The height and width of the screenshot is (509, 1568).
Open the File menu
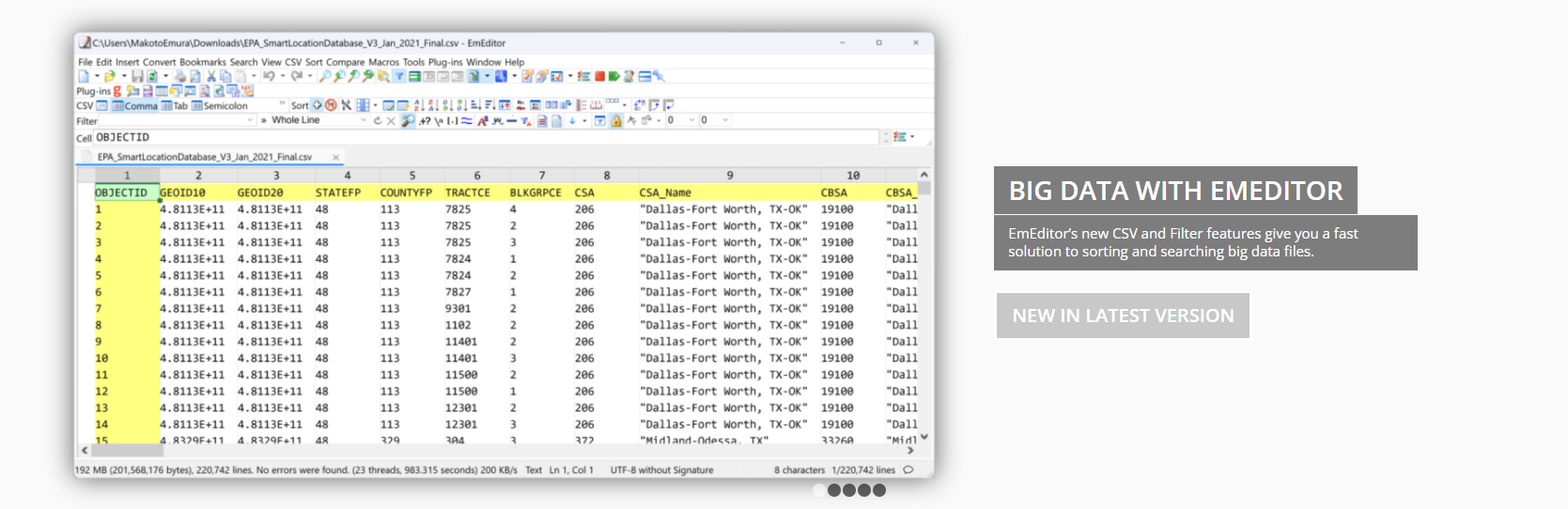click(x=85, y=62)
